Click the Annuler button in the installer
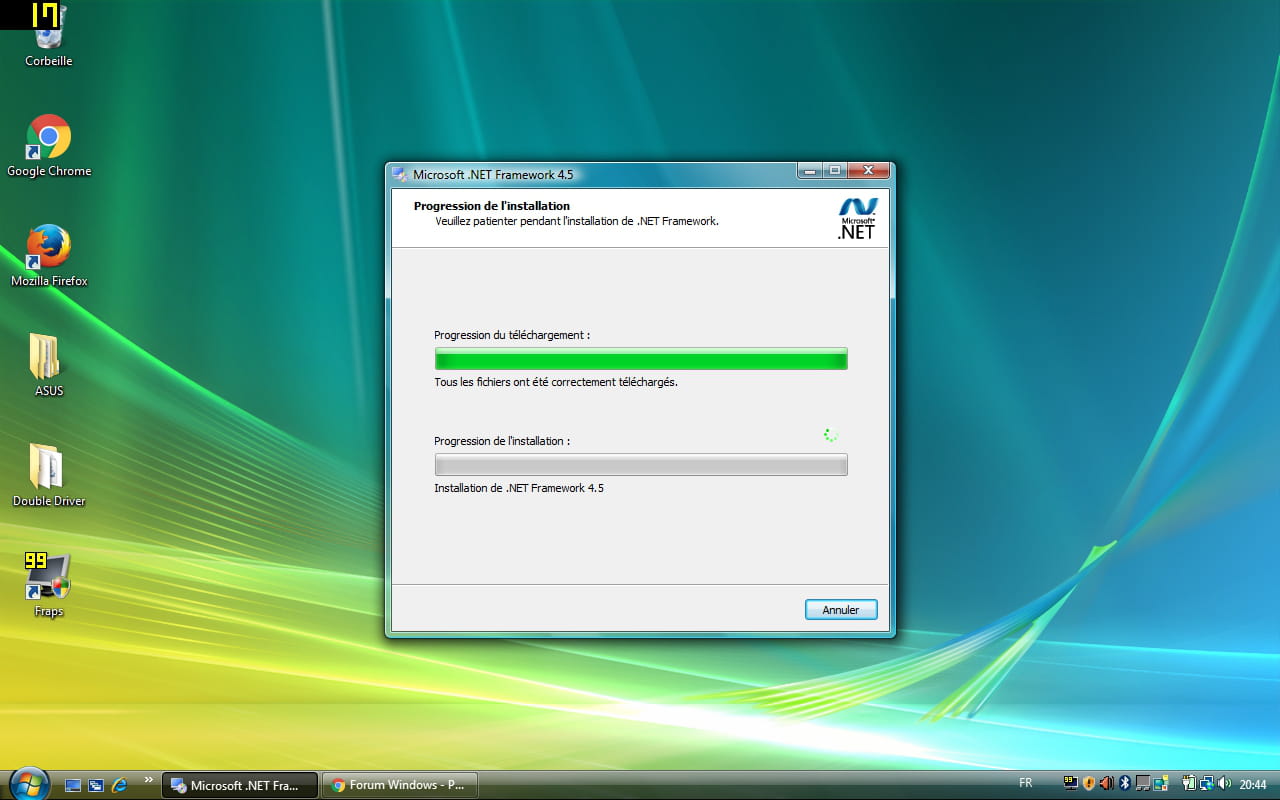Image resolution: width=1280 pixels, height=800 pixels. point(840,610)
